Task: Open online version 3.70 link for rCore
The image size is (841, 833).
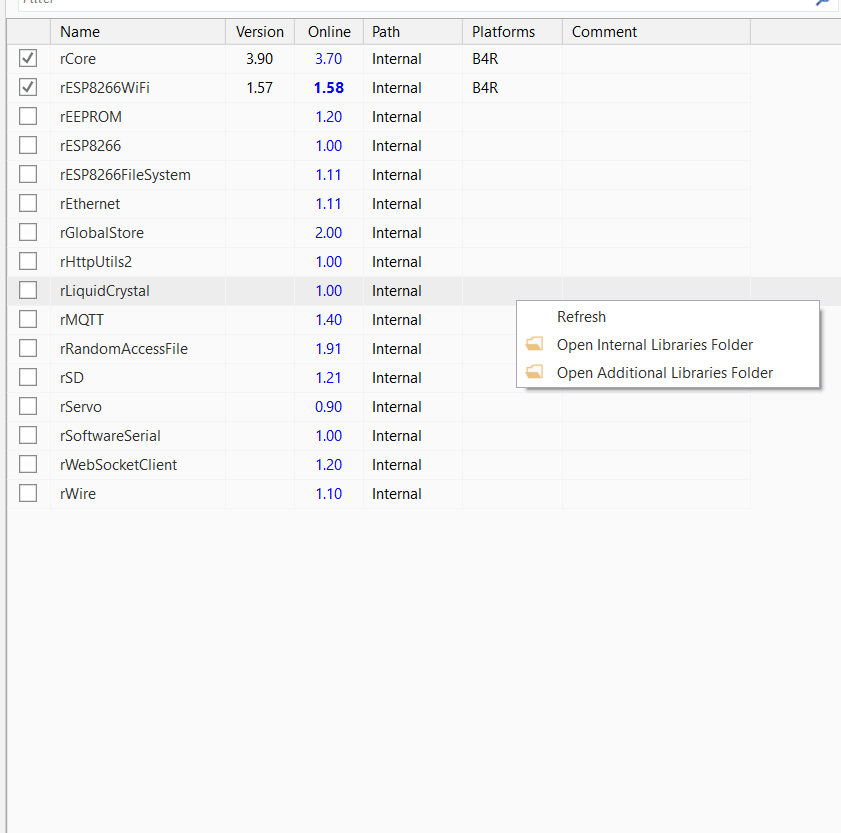Action: coord(328,58)
